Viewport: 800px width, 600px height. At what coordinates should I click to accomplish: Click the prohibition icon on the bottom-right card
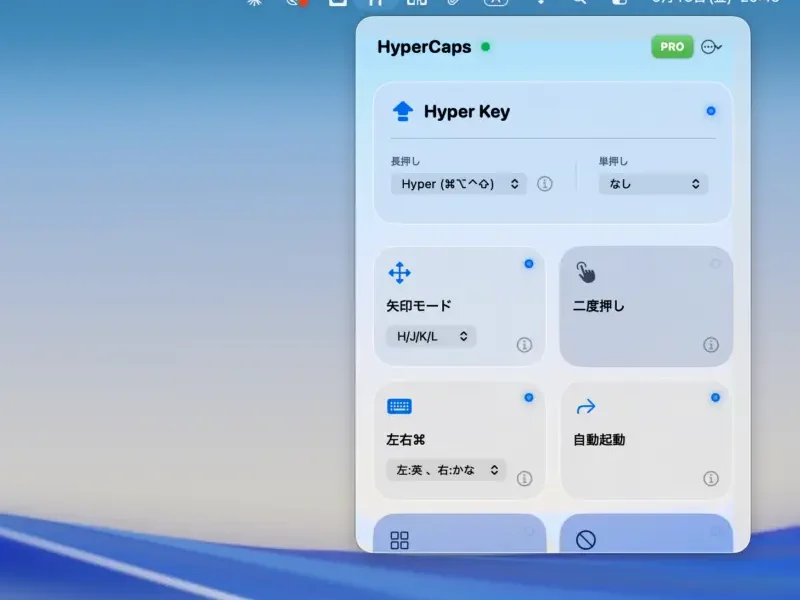586,538
